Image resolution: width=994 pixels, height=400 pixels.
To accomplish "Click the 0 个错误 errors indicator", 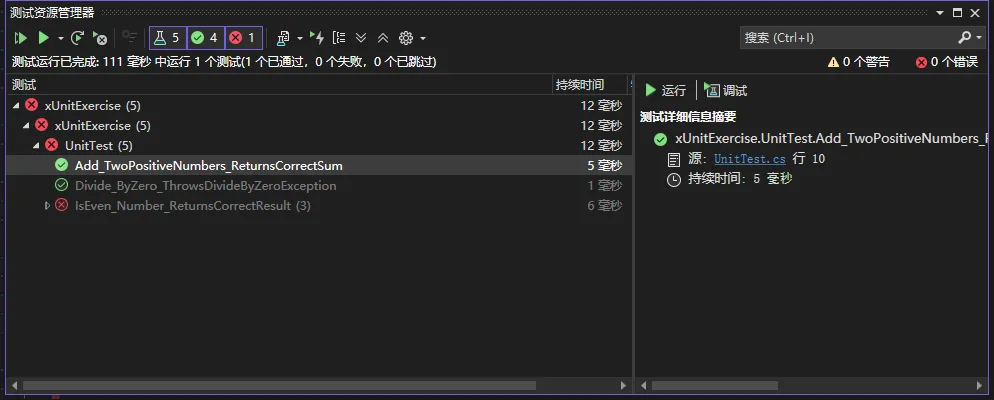I will (947, 62).
